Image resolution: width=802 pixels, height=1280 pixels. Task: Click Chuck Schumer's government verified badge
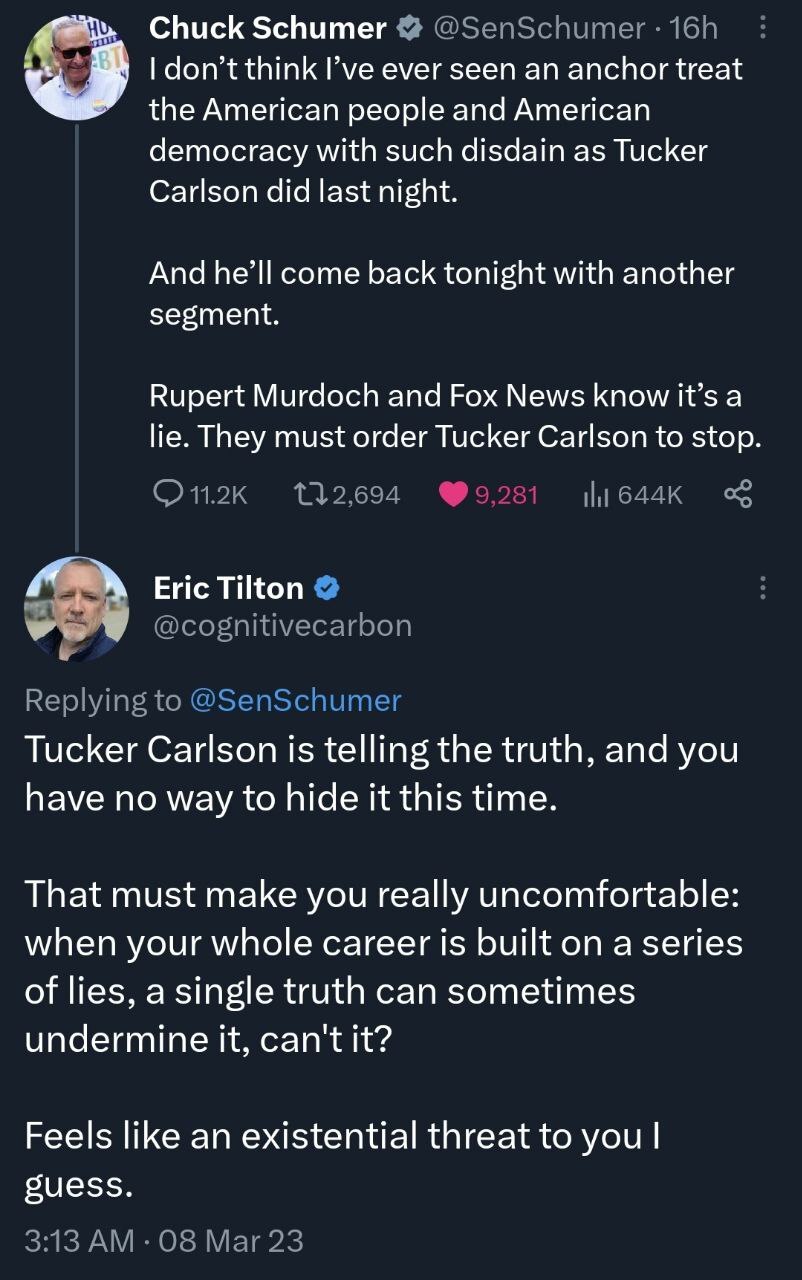408,28
